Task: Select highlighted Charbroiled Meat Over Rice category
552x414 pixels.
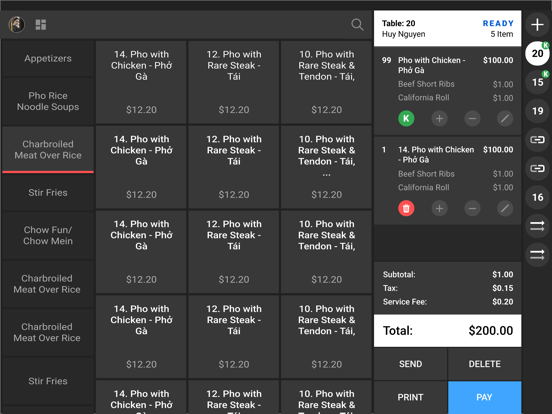Action: click(x=48, y=150)
